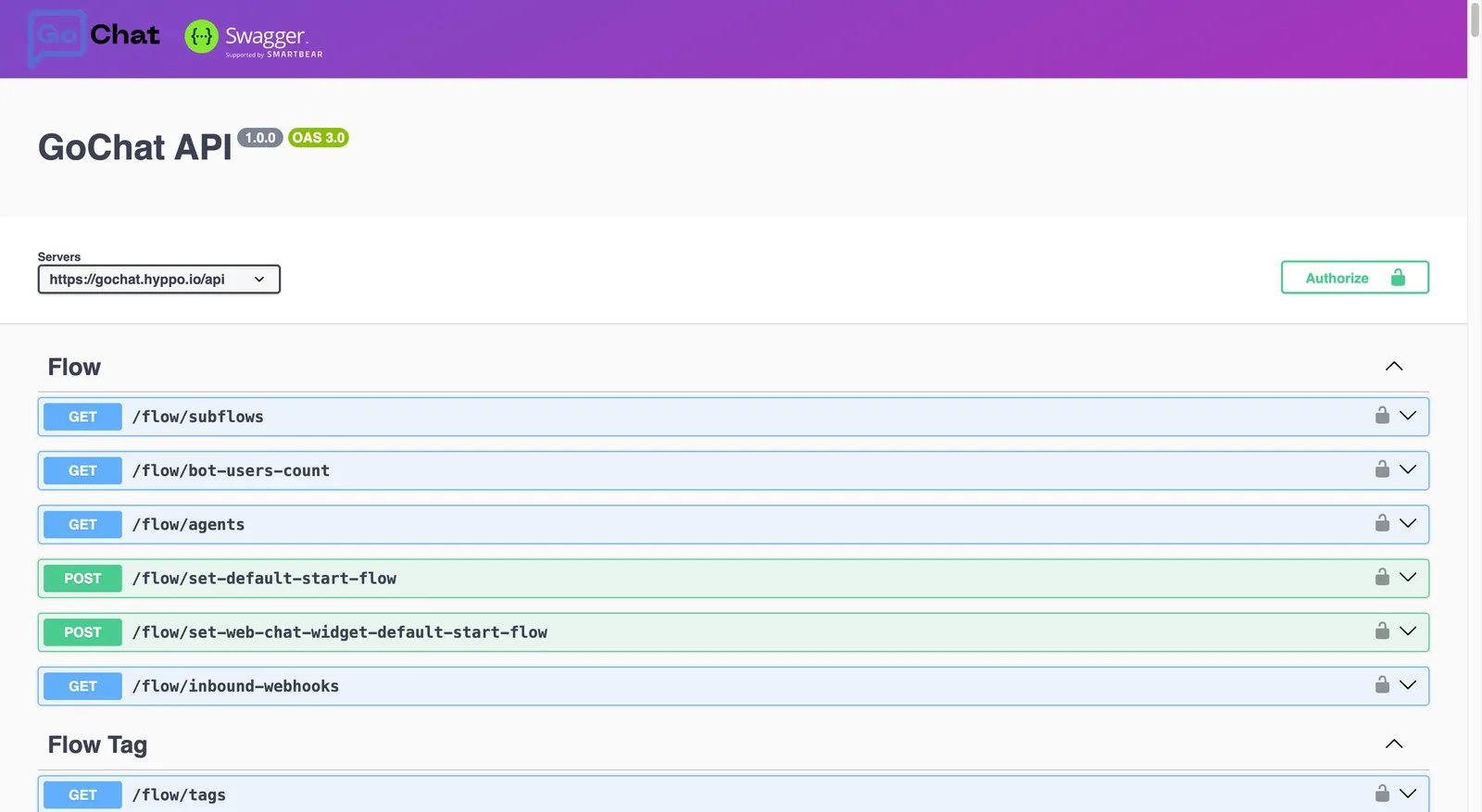Click GET button for /flow/subflows
This screenshot has height=812, width=1482.
(82, 417)
